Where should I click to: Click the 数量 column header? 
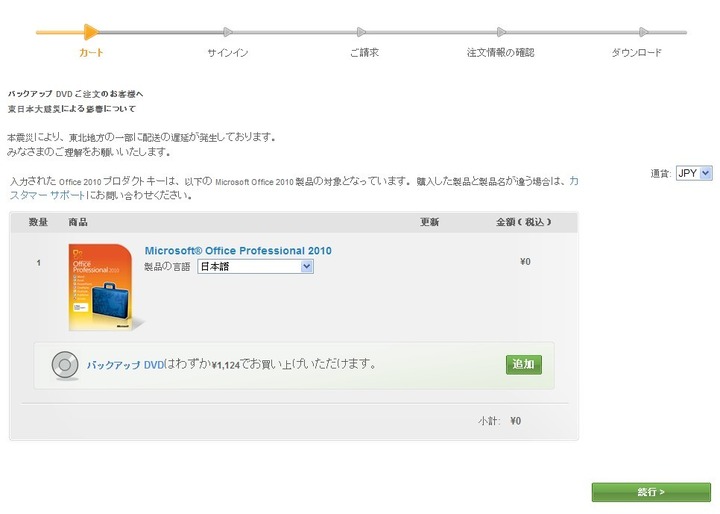click(x=38, y=222)
